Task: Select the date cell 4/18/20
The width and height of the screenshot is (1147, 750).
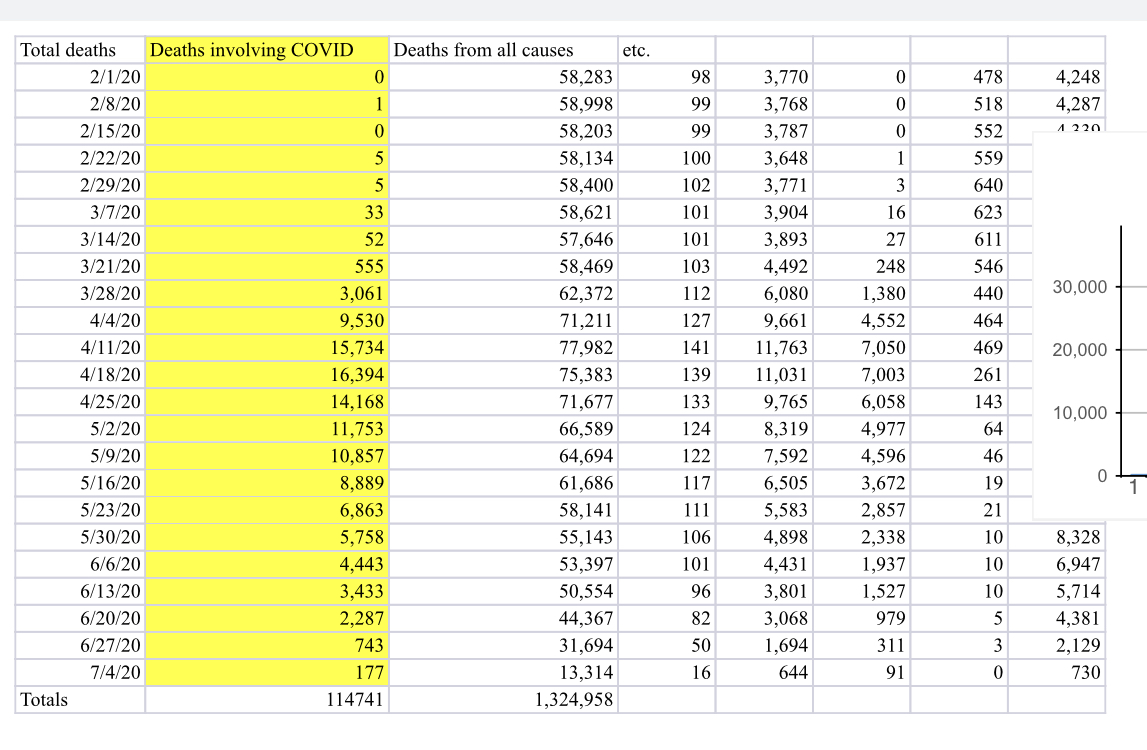Action: pyautogui.click(x=80, y=375)
